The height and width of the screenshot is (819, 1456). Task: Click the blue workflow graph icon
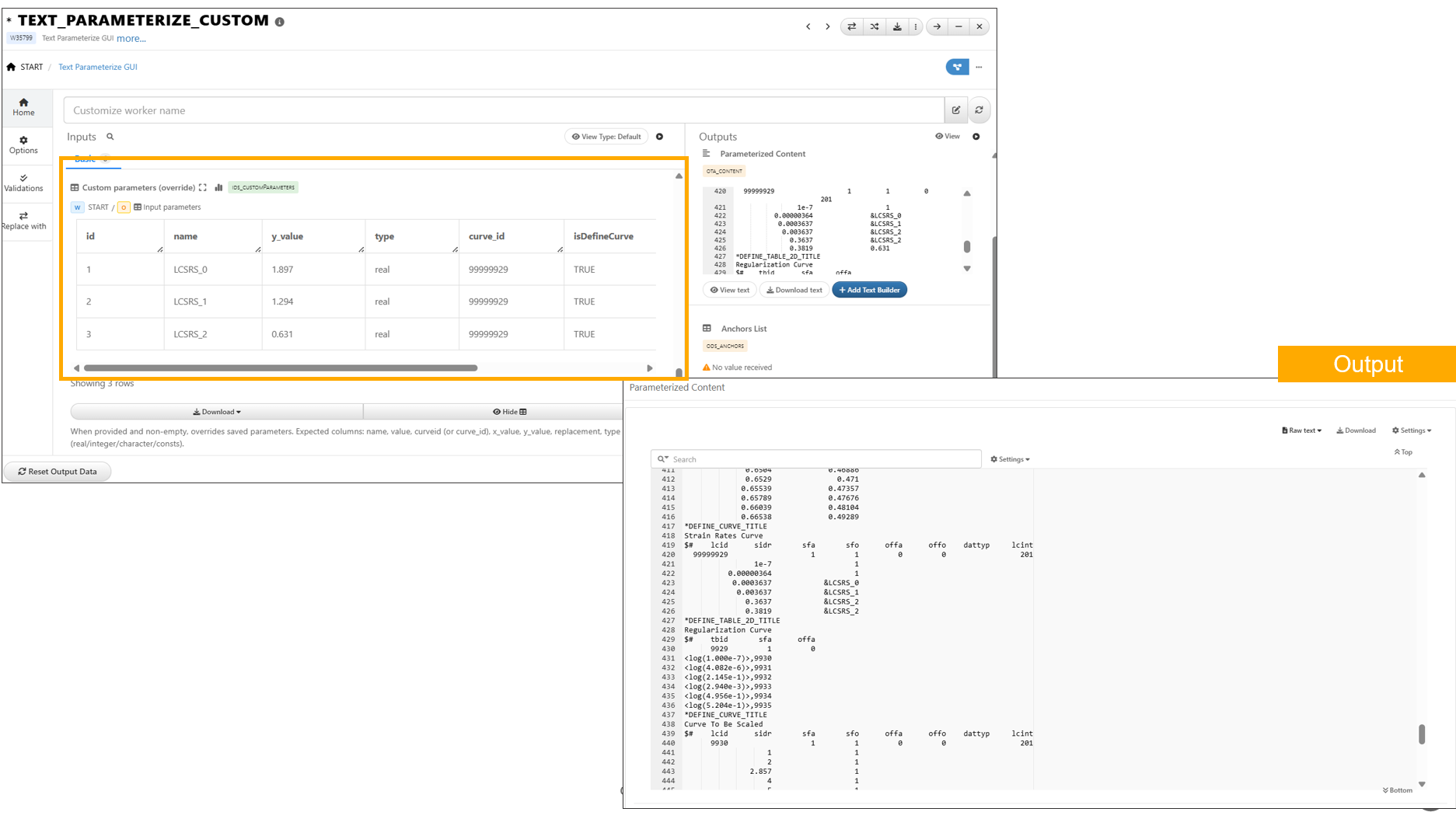click(957, 67)
